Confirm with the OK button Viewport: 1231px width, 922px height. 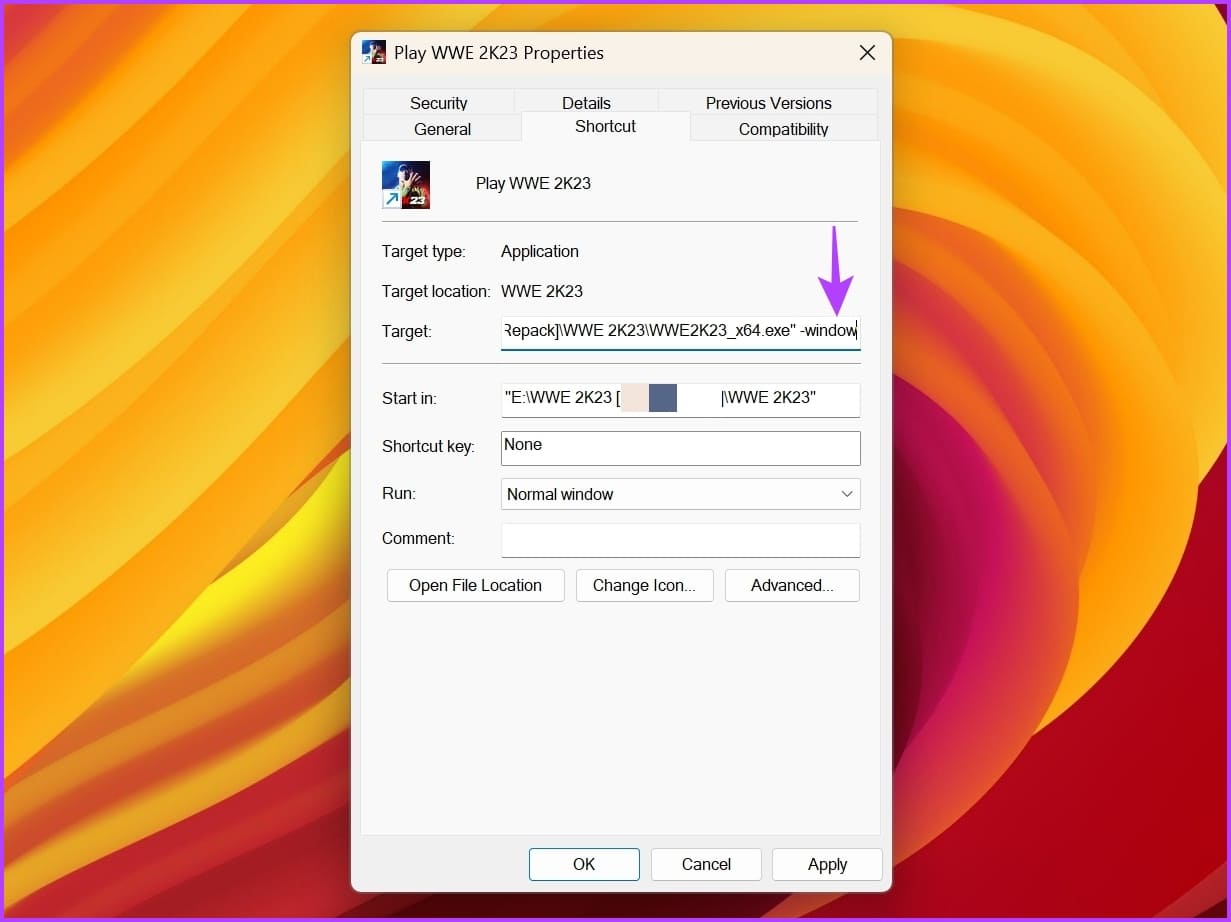click(x=584, y=864)
